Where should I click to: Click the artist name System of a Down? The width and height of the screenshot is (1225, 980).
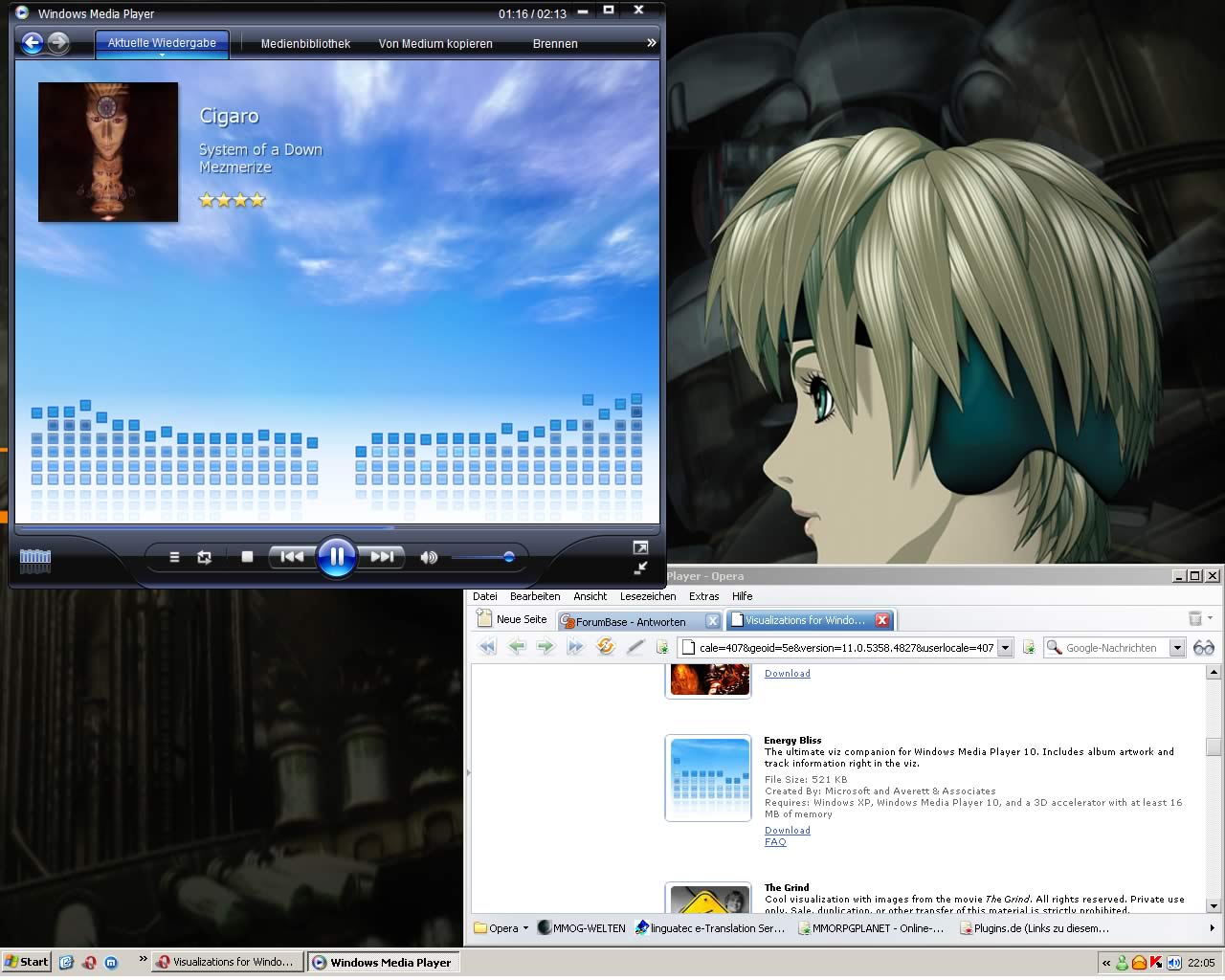tap(260, 149)
